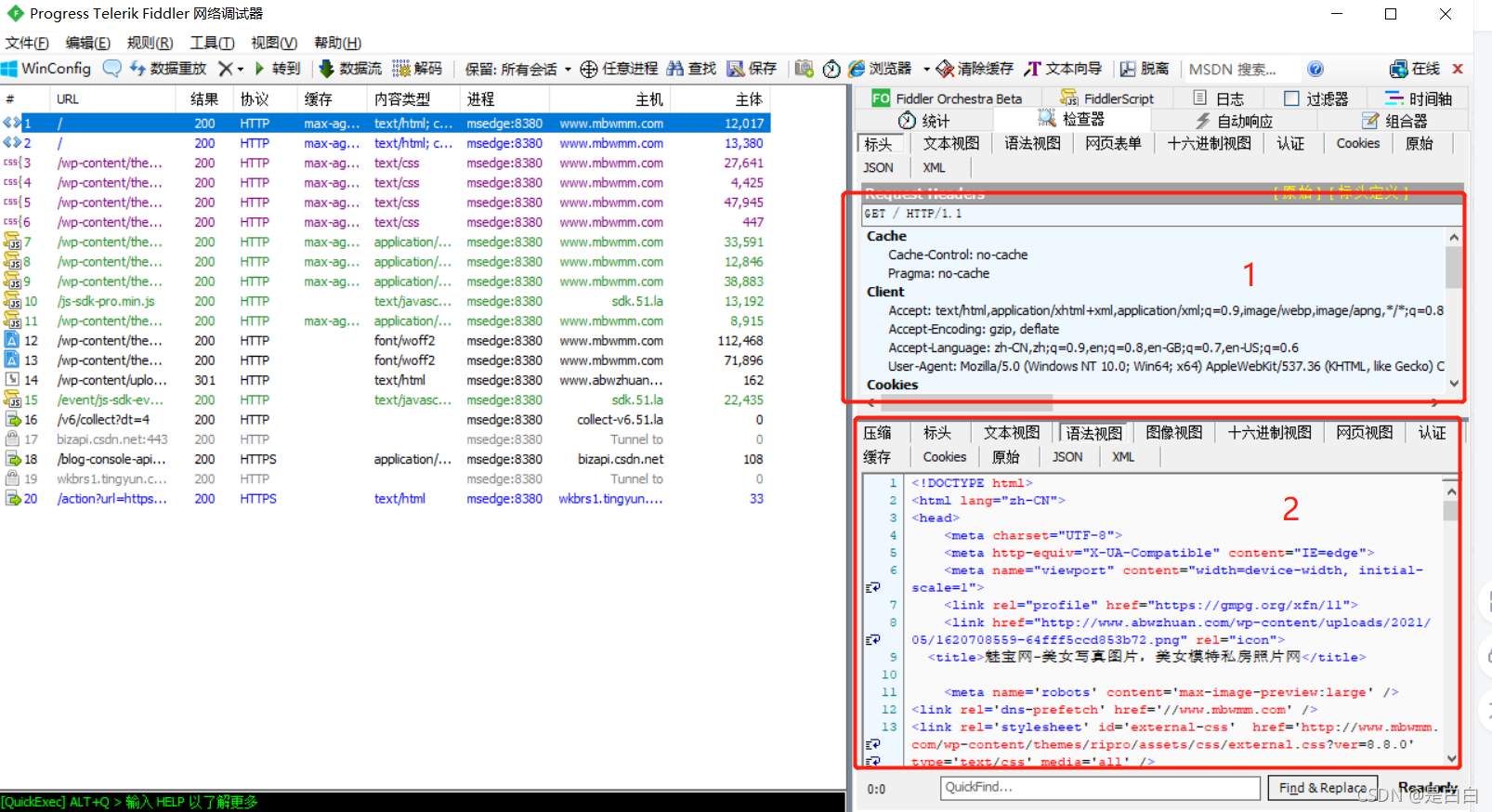
Task: Select request 文本视图 tab
Action: [951, 143]
